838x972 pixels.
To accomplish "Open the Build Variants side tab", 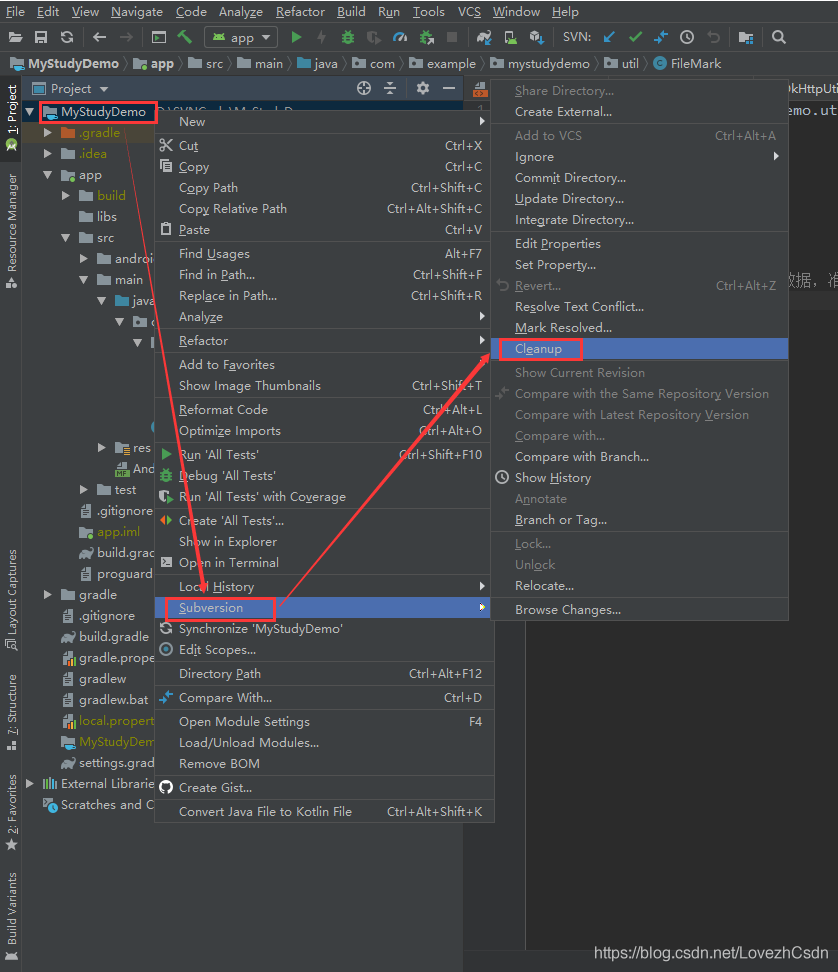I will pos(11,917).
